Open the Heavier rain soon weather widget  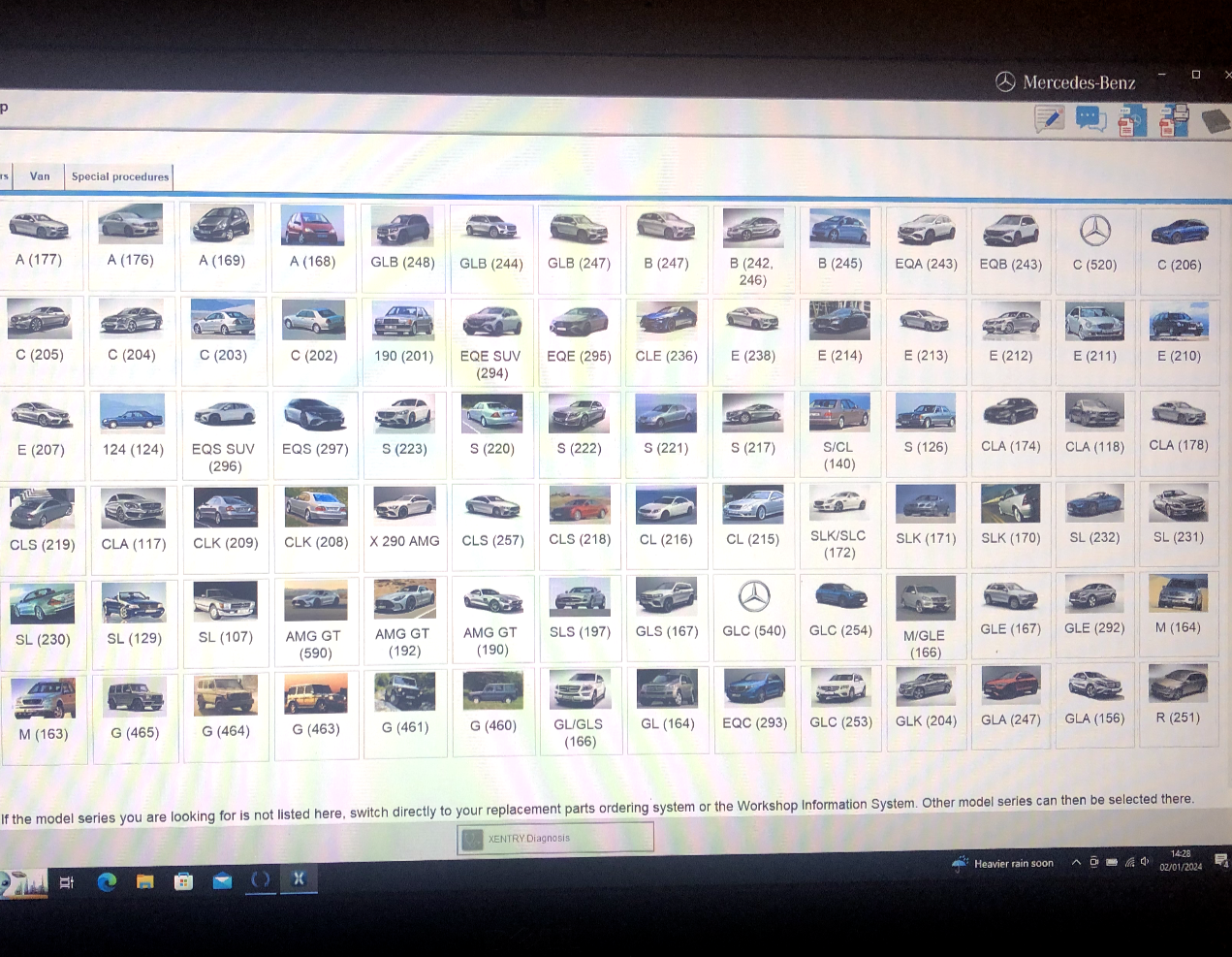pyautogui.click(x=1003, y=863)
